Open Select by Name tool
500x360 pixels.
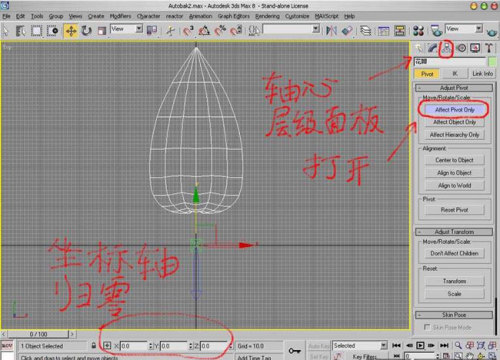click(21, 31)
